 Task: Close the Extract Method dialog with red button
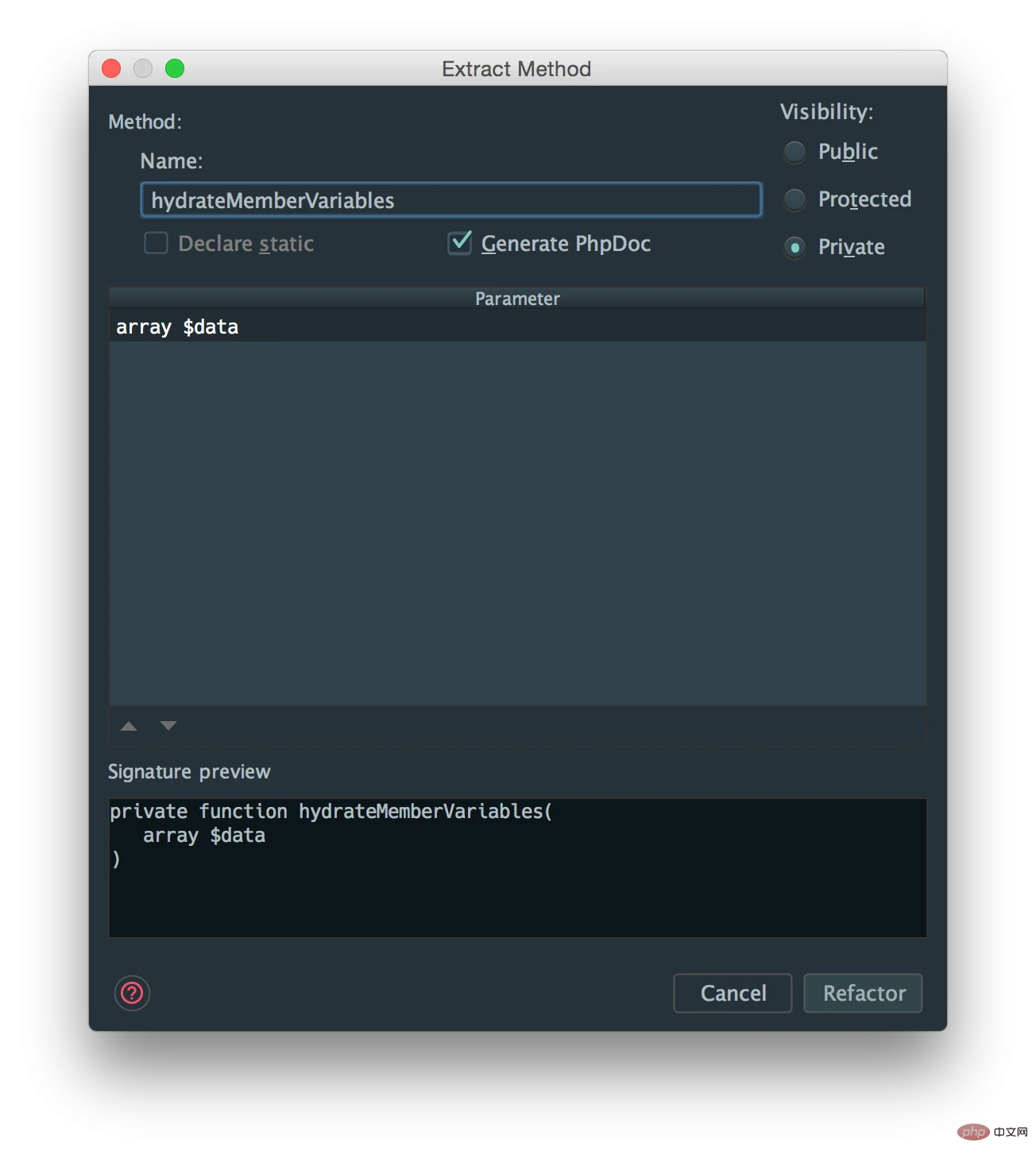coord(111,69)
